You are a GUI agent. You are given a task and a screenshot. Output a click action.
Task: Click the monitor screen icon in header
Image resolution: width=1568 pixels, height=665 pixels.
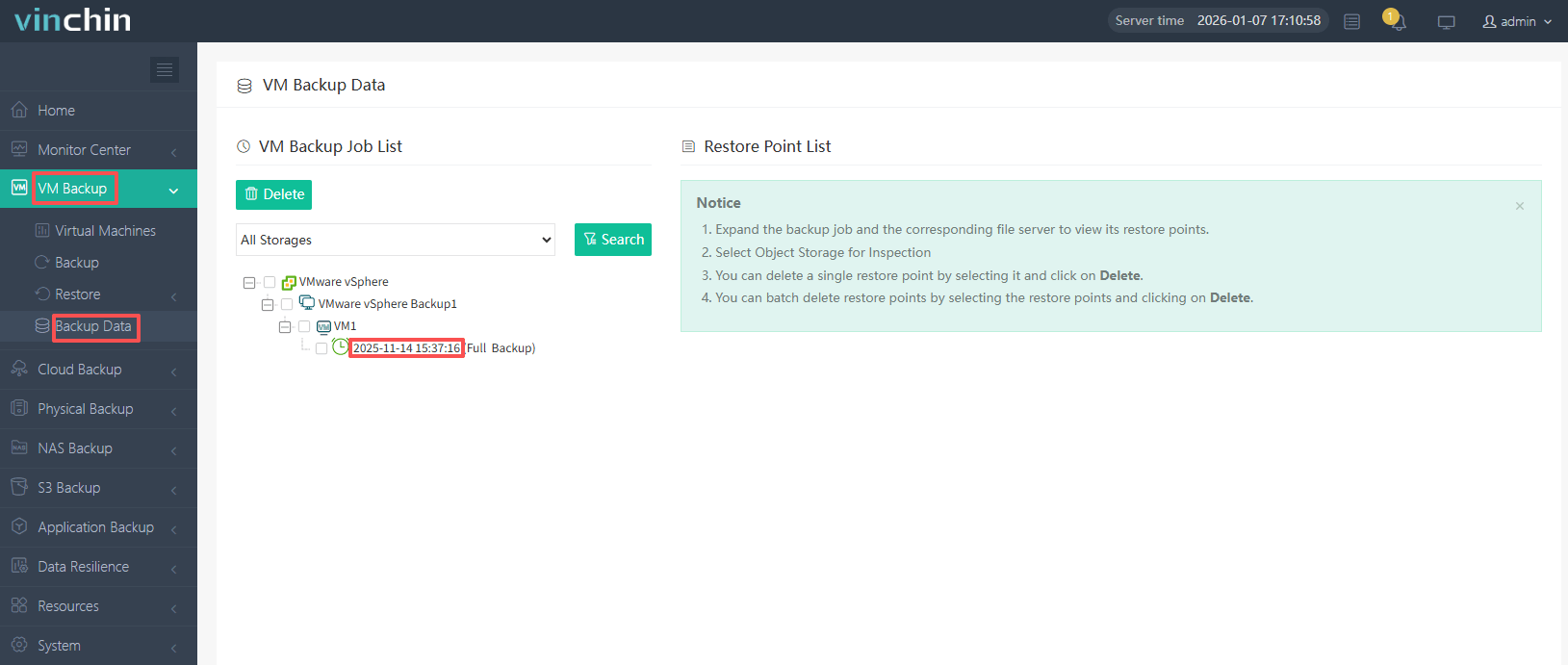[1446, 22]
